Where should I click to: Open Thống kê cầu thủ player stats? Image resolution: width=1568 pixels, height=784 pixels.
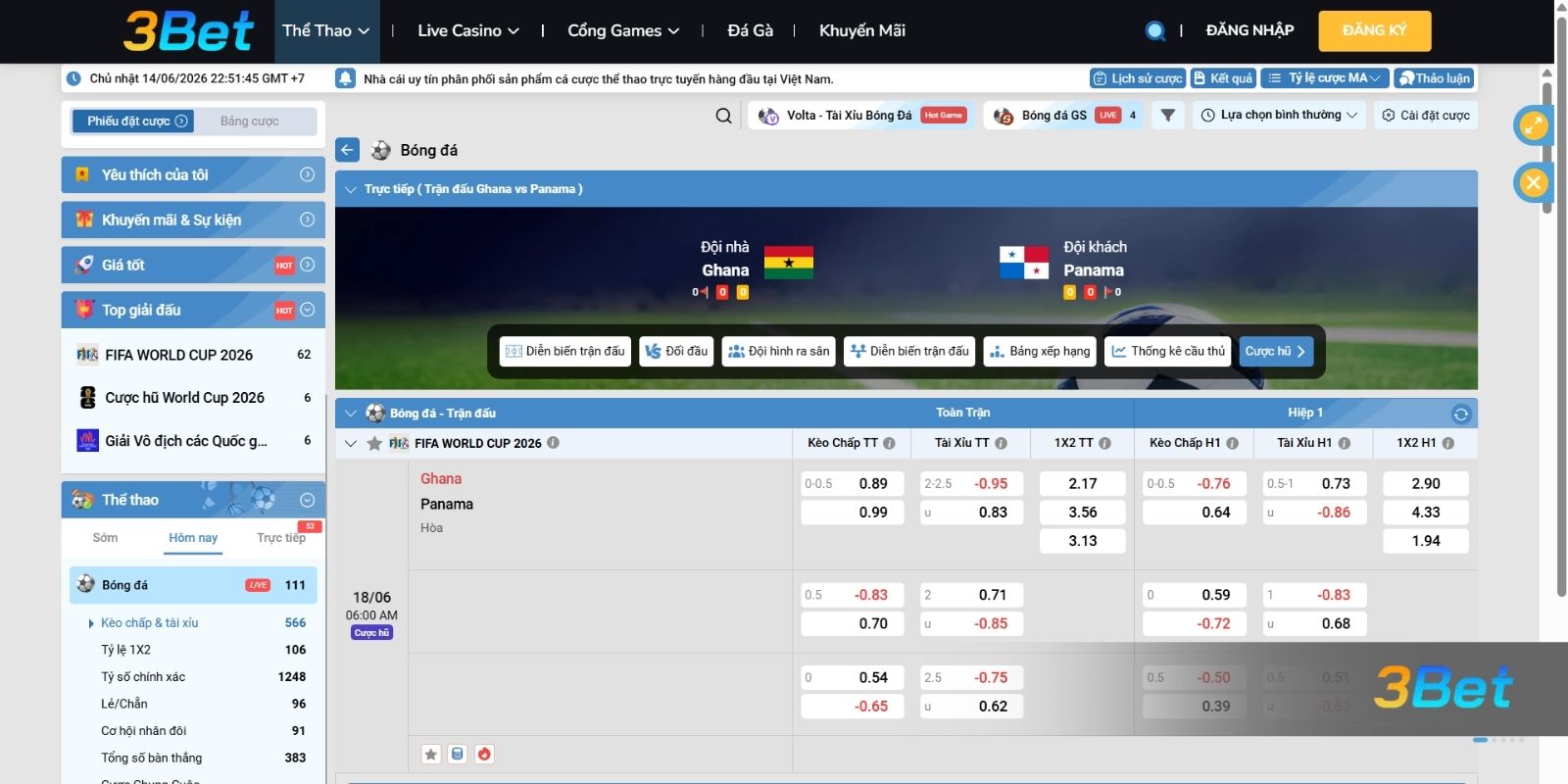click(x=1168, y=351)
